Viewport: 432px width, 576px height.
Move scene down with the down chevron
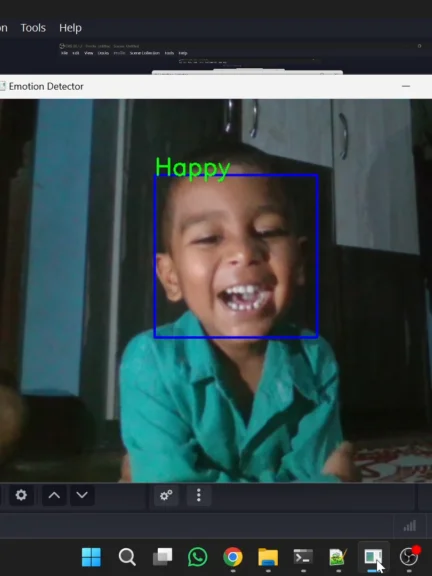(82, 495)
